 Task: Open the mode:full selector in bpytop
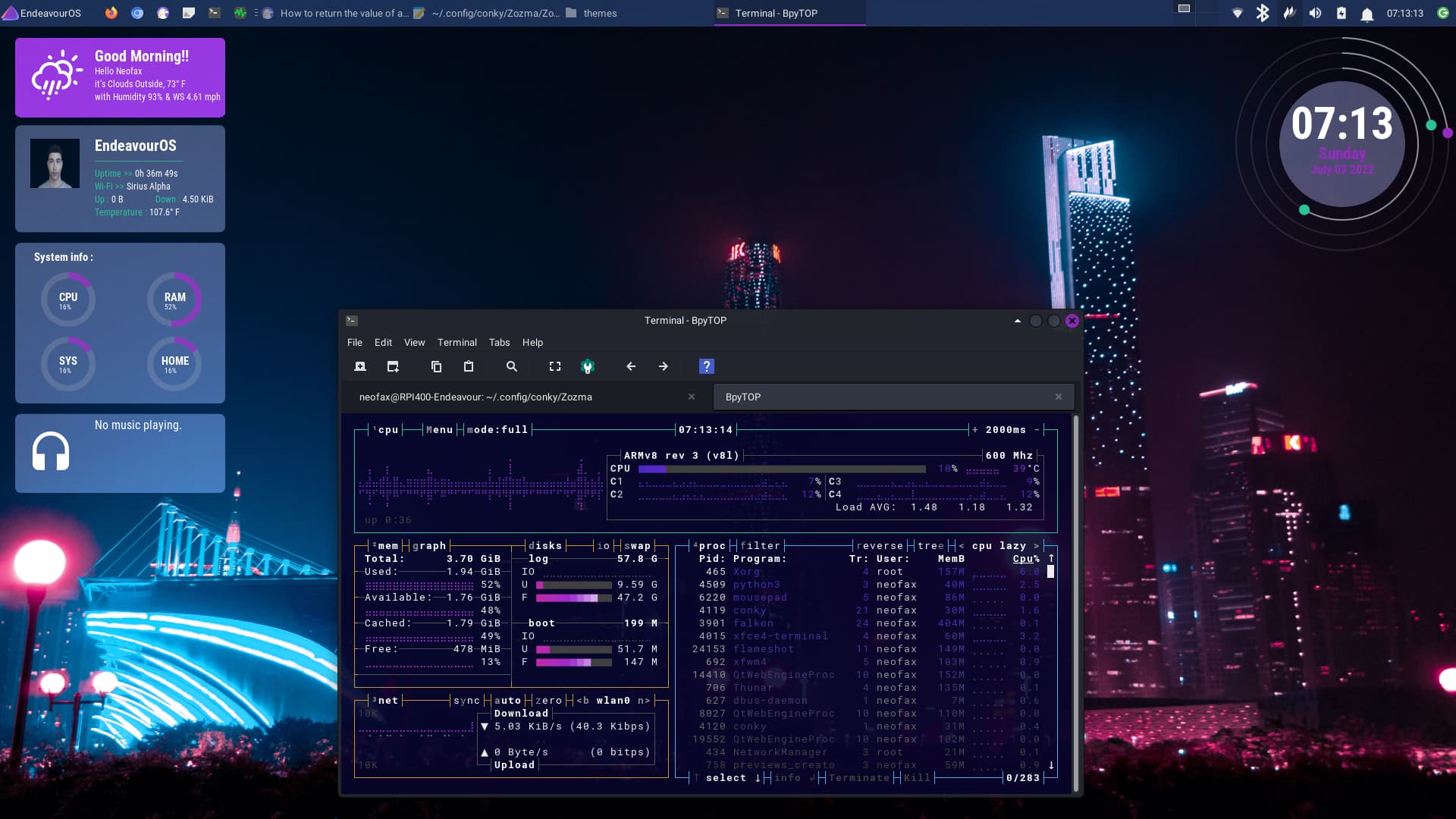[497, 430]
